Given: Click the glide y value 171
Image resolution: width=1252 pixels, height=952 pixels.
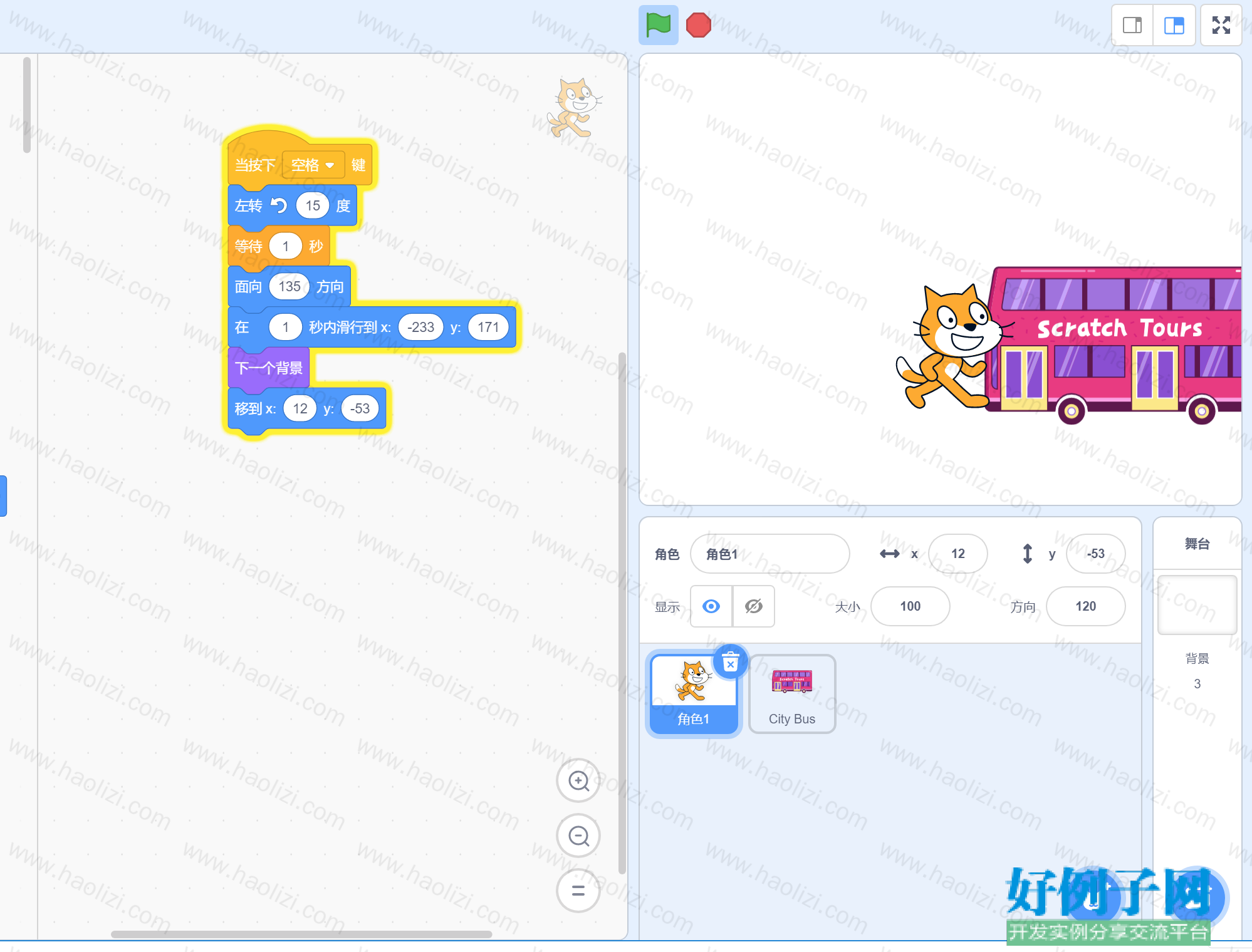Looking at the screenshot, I should [488, 327].
